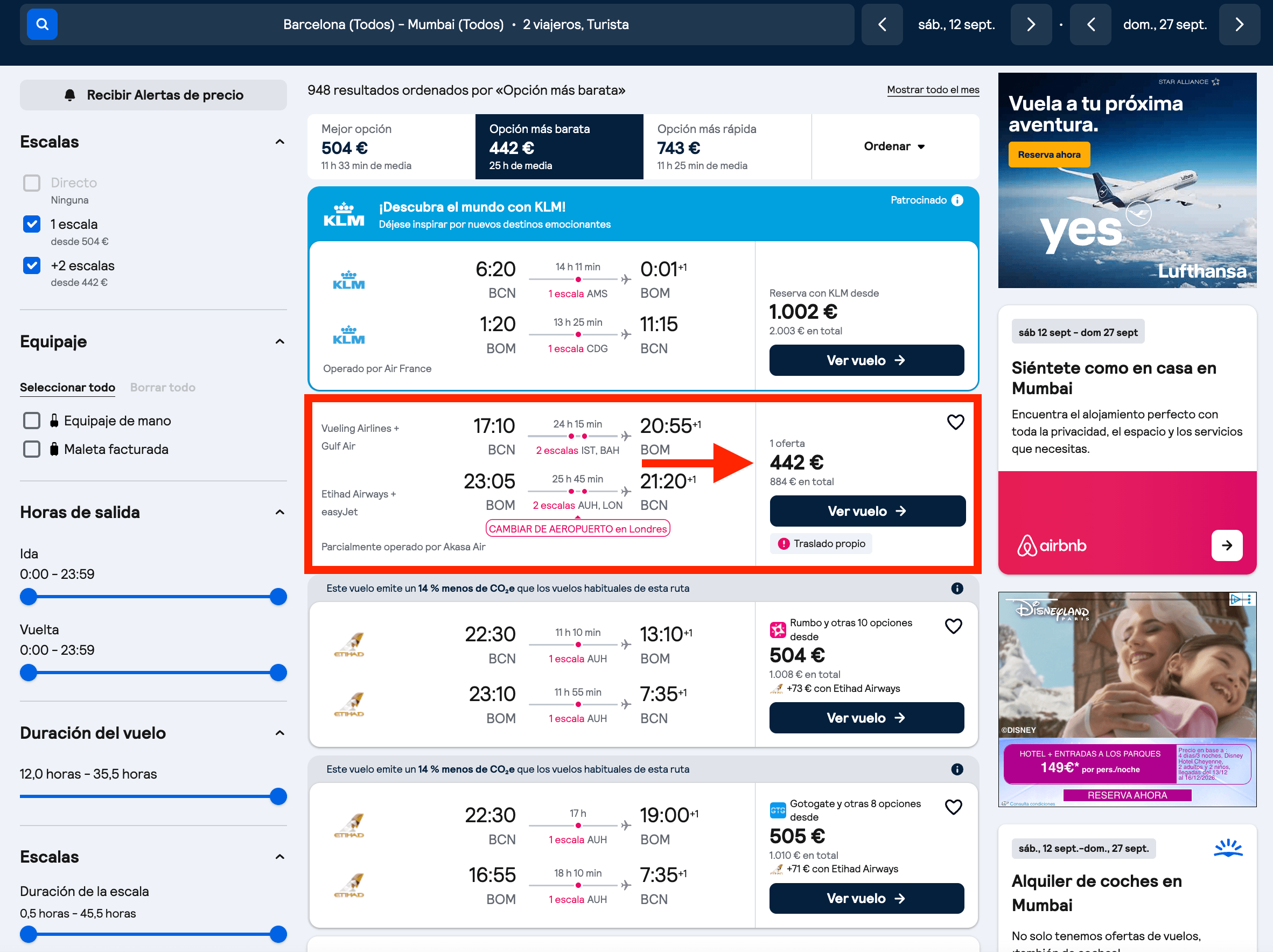The width and height of the screenshot is (1273, 952).
Task: Click Etihad logo on the 16:55 return flight
Action: coord(349,885)
